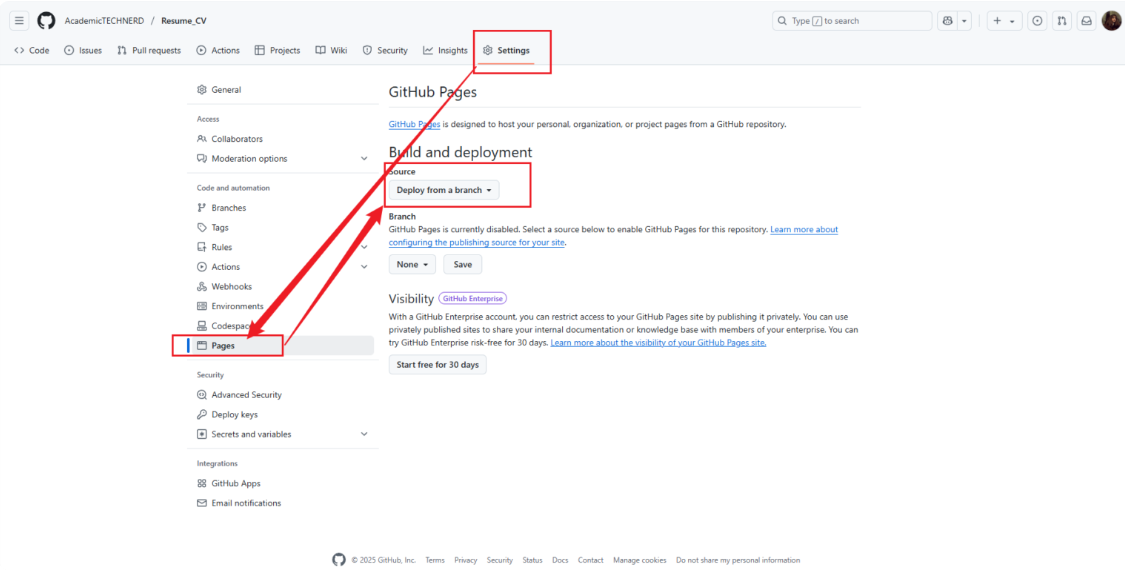The image size is (1125, 580).
Task: Open the plus create-new menu
Action: 1004,21
